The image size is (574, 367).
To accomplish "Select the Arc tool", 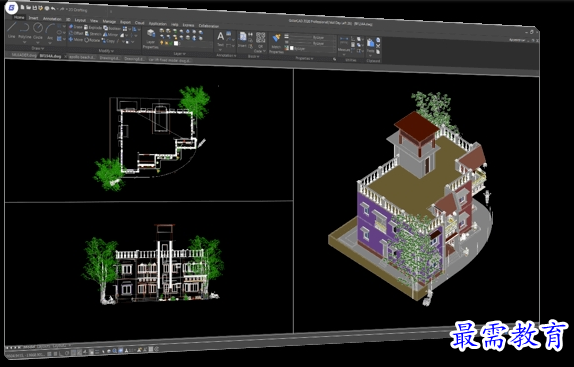I will (x=50, y=31).
